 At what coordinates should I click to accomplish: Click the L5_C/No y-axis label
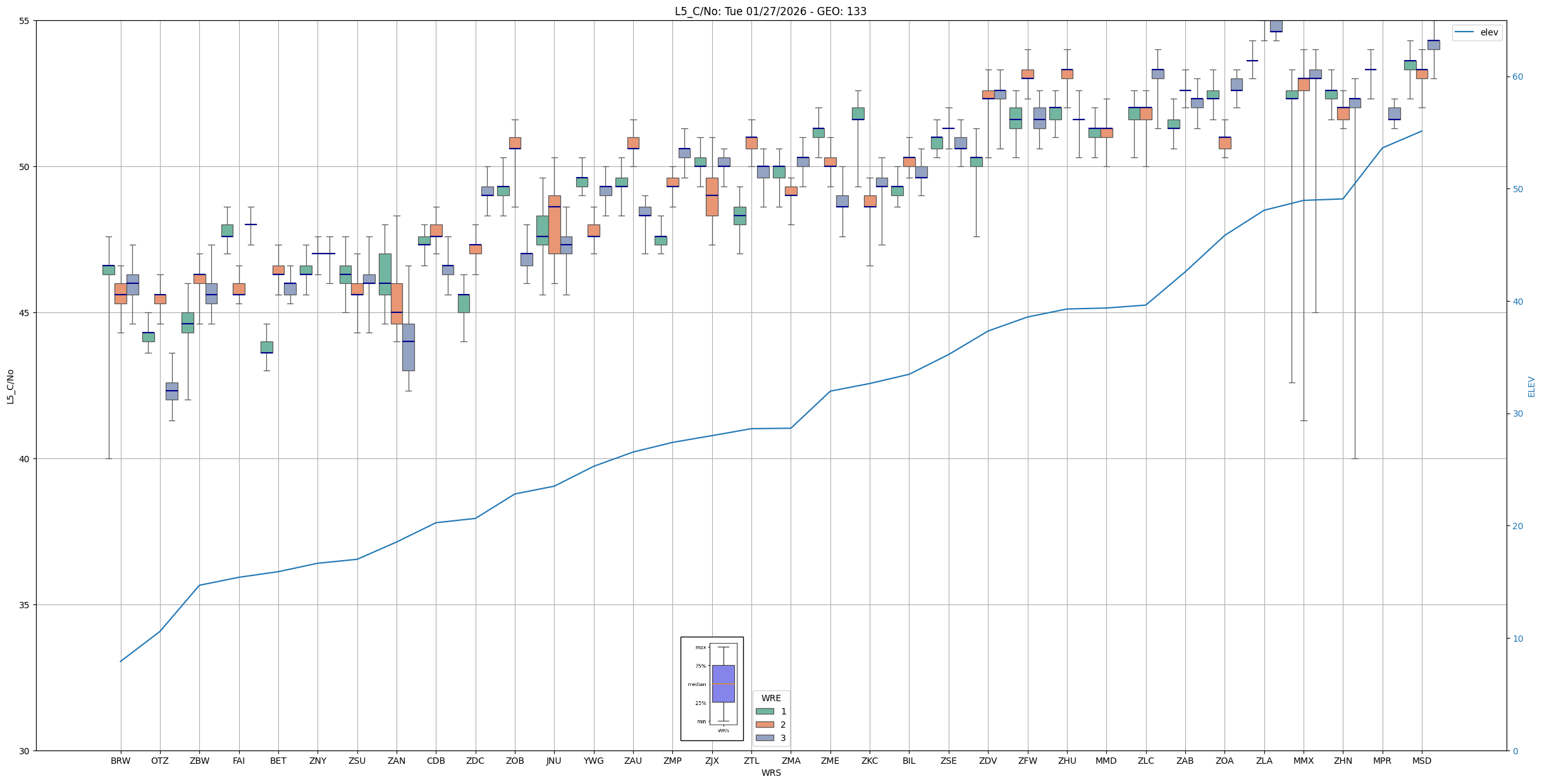tap(10, 386)
